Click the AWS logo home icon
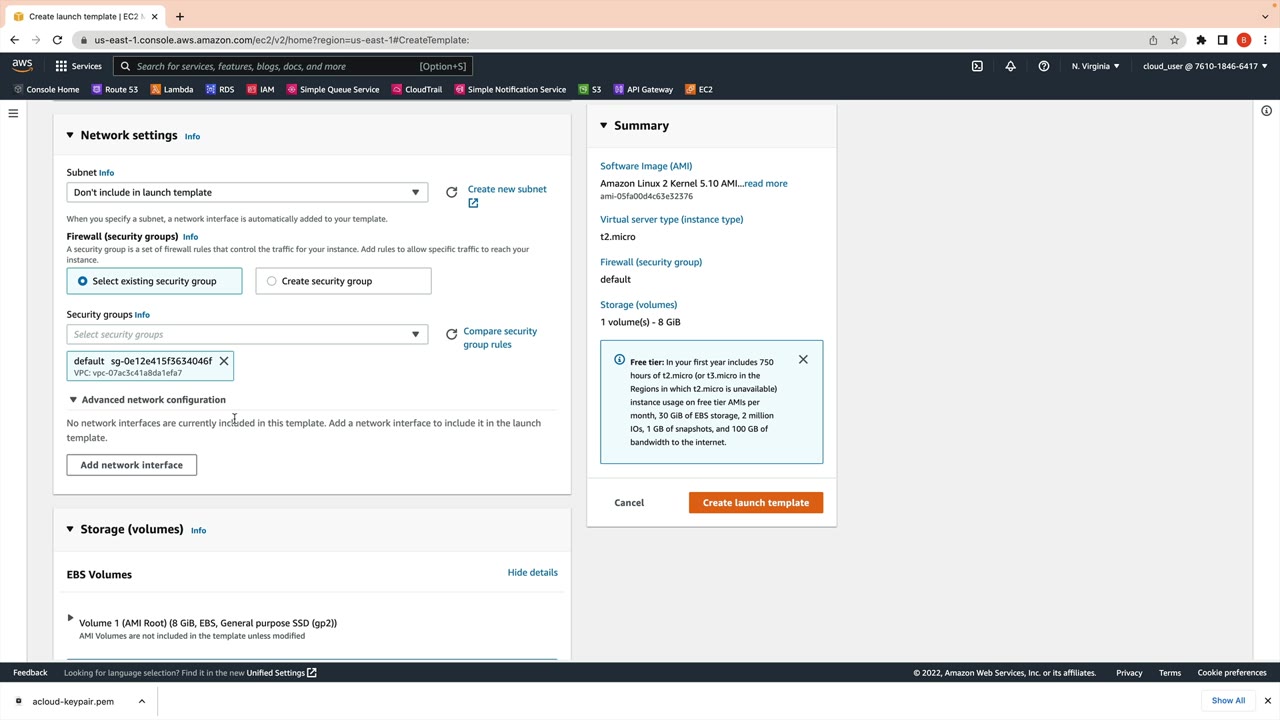 (x=22, y=66)
